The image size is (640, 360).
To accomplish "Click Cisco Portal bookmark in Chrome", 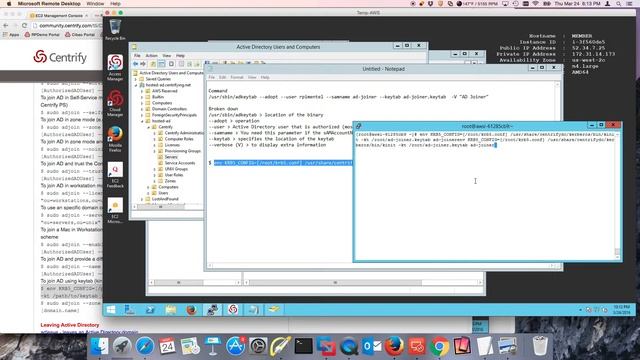I will pyautogui.click(x=80, y=35).
